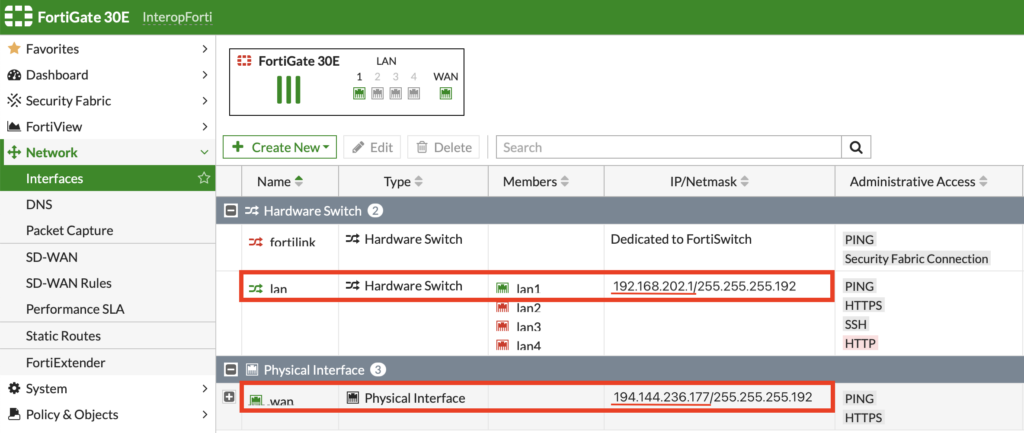The width and height of the screenshot is (1024, 433).
Task: Click LAN port 2 in faceplate
Action: tap(377, 94)
